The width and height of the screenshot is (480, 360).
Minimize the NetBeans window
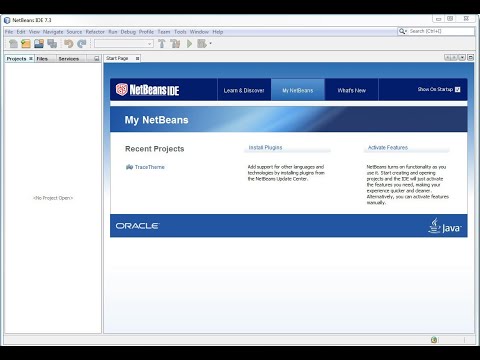point(439,19)
